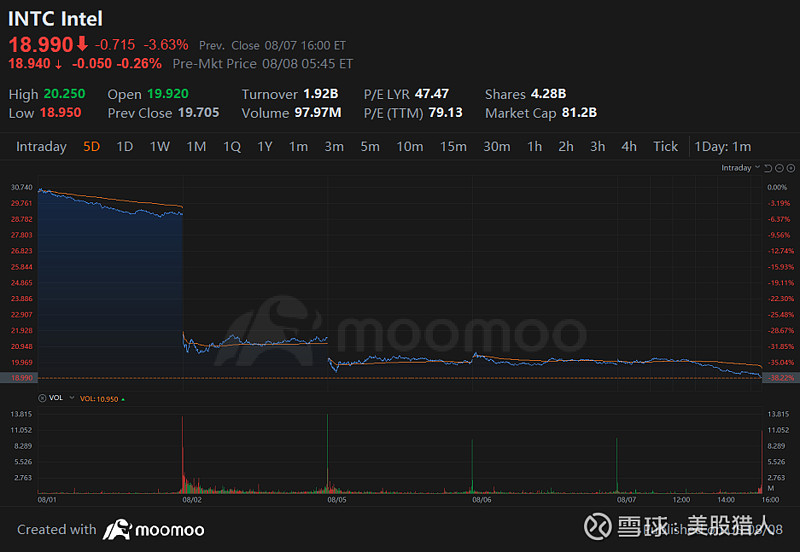The width and height of the screenshot is (800, 552).
Task: Switch to the 1D timeframe tab
Action: [x=124, y=147]
